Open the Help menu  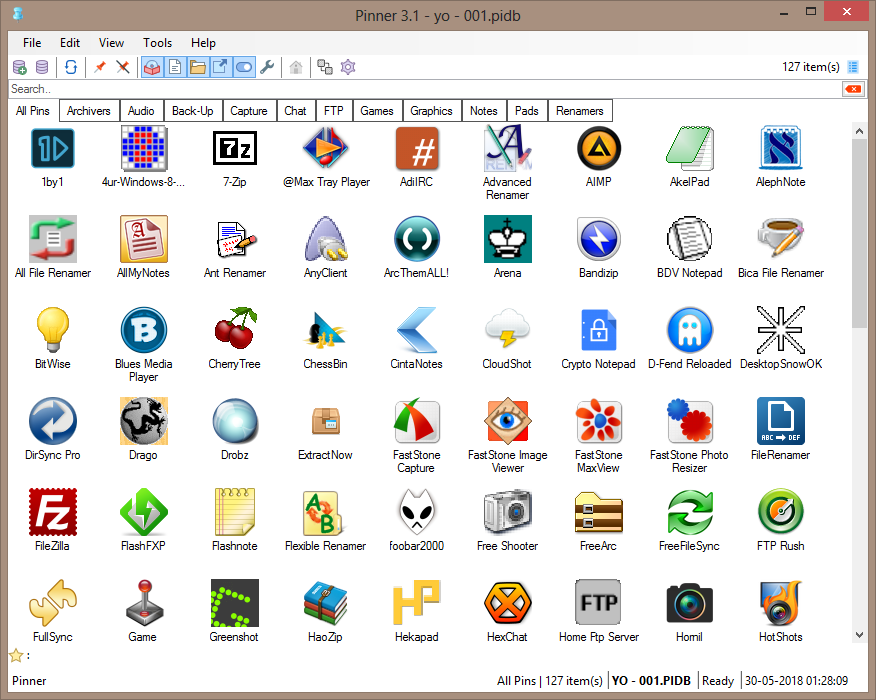(x=203, y=43)
